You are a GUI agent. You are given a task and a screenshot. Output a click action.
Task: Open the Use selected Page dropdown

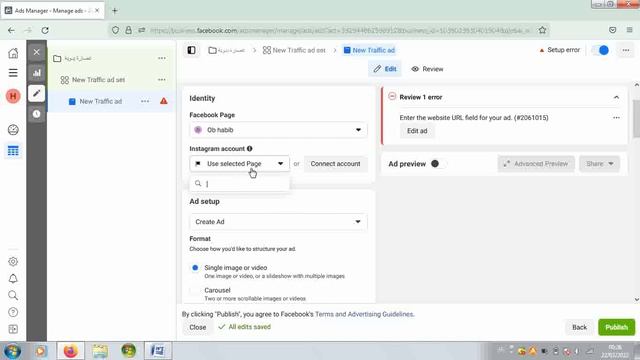239,164
